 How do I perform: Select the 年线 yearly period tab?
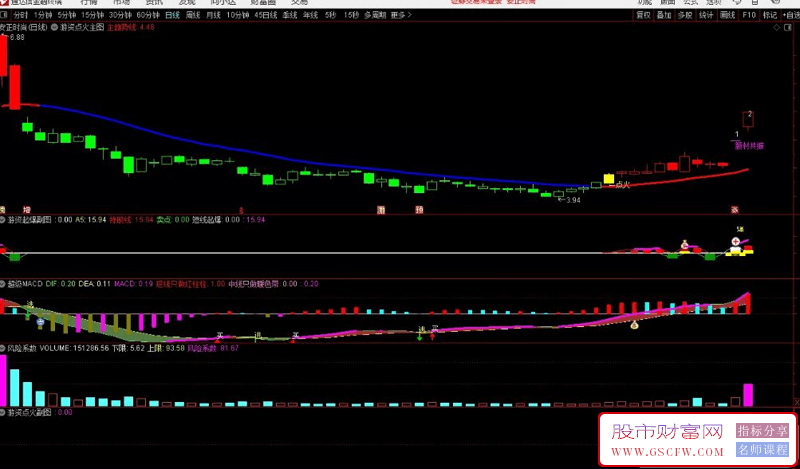tap(310, 15)
